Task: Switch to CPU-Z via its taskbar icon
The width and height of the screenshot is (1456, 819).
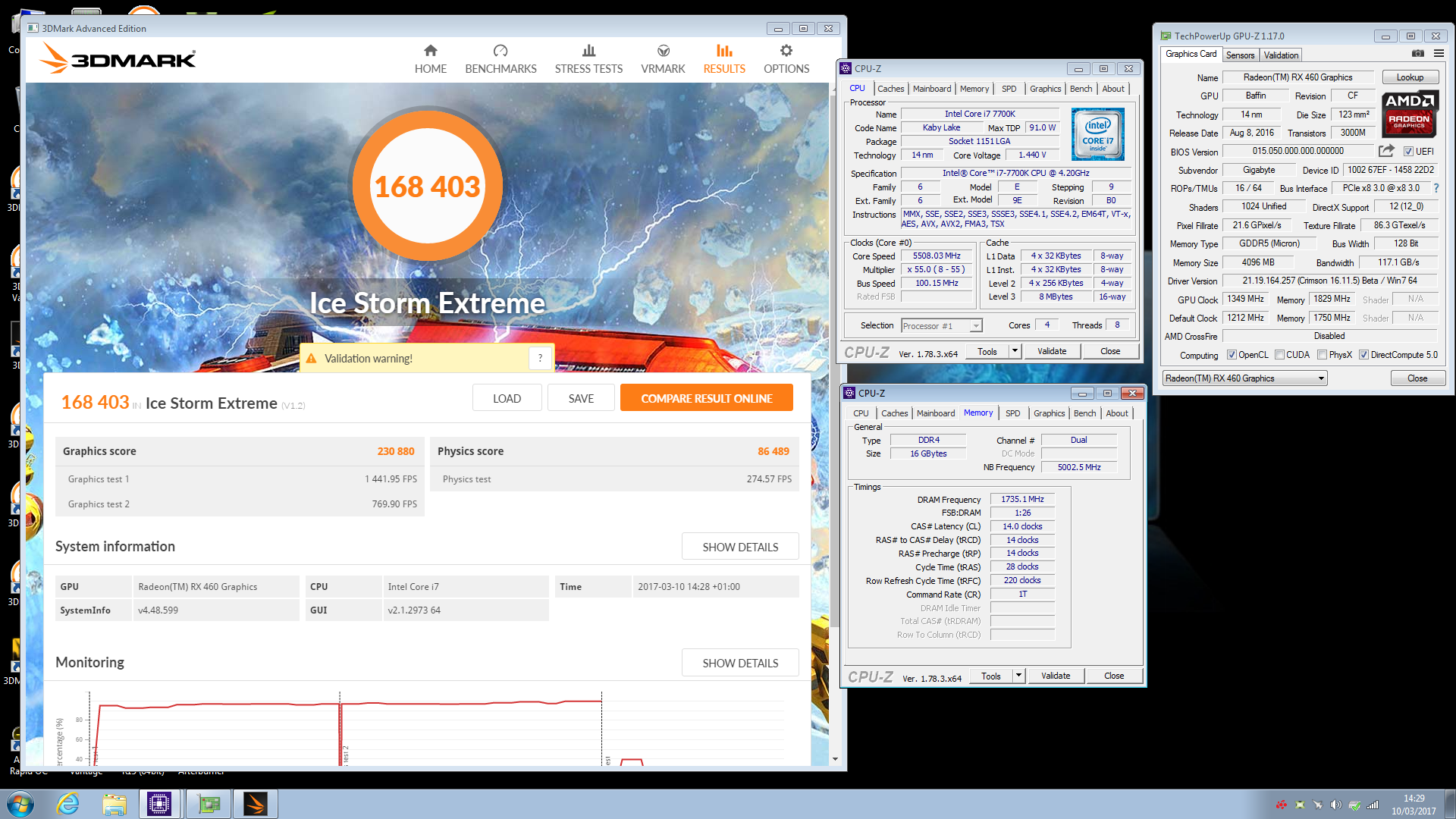Action: 159,804
